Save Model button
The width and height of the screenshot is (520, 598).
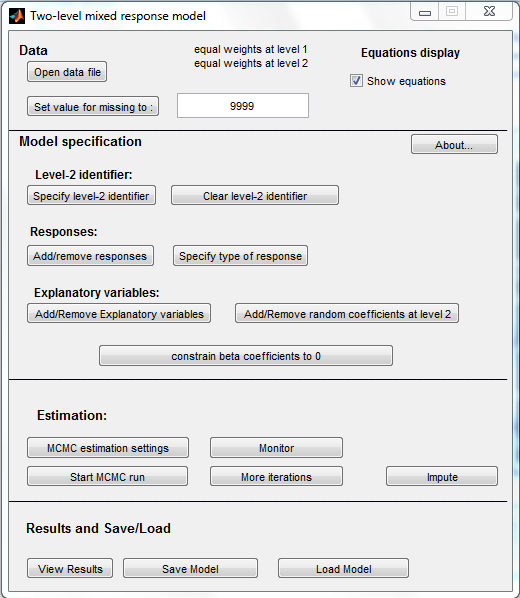190,569
